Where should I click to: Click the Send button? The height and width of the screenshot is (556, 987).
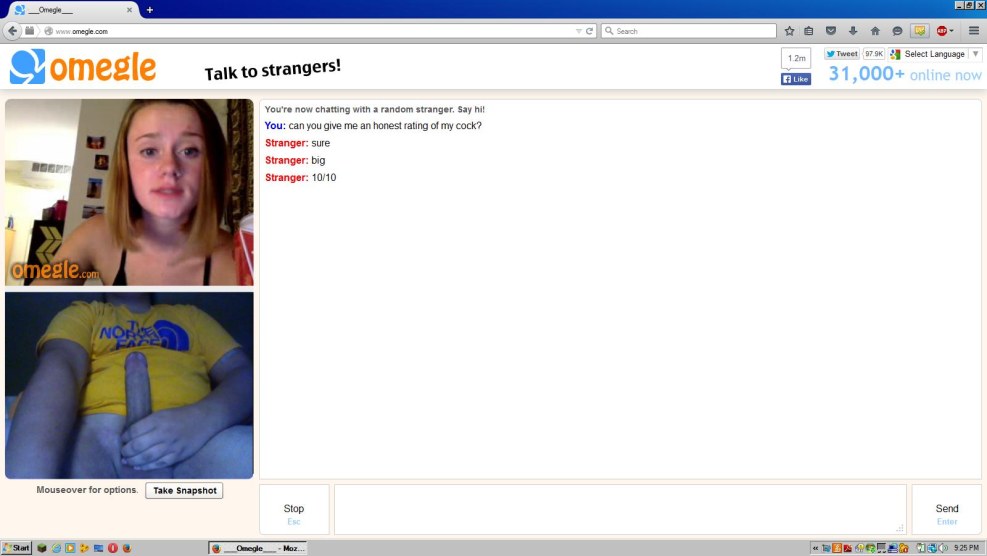pos(946,509)
